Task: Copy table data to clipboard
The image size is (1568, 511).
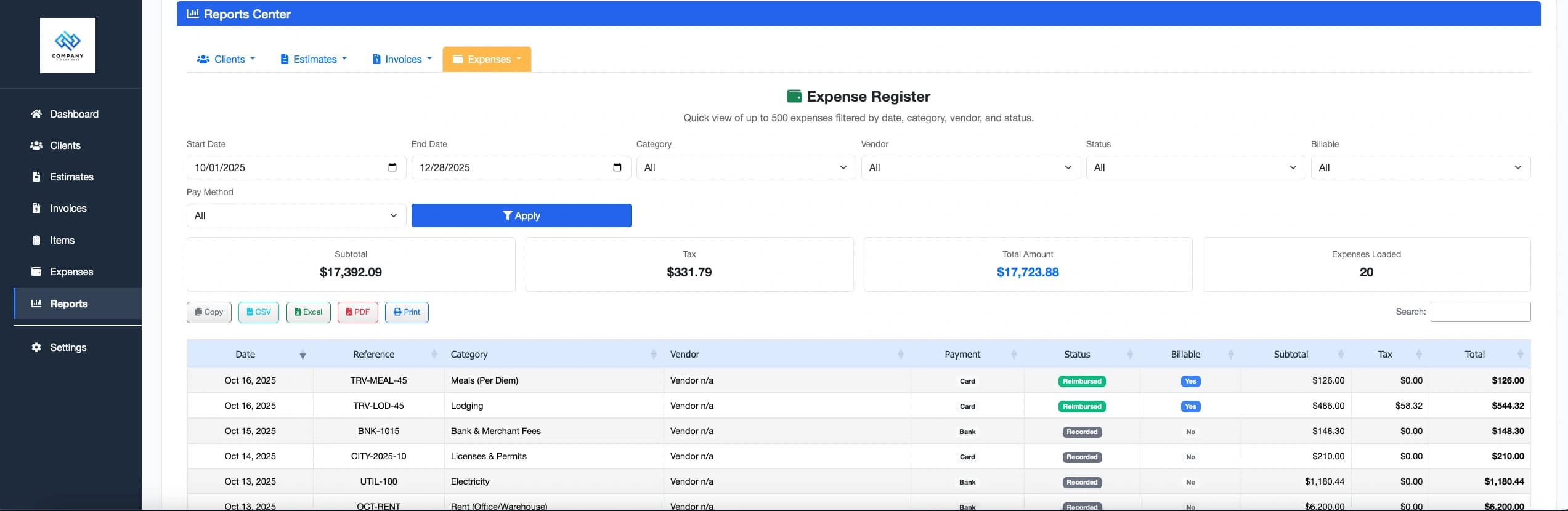Action: (209, 312)
